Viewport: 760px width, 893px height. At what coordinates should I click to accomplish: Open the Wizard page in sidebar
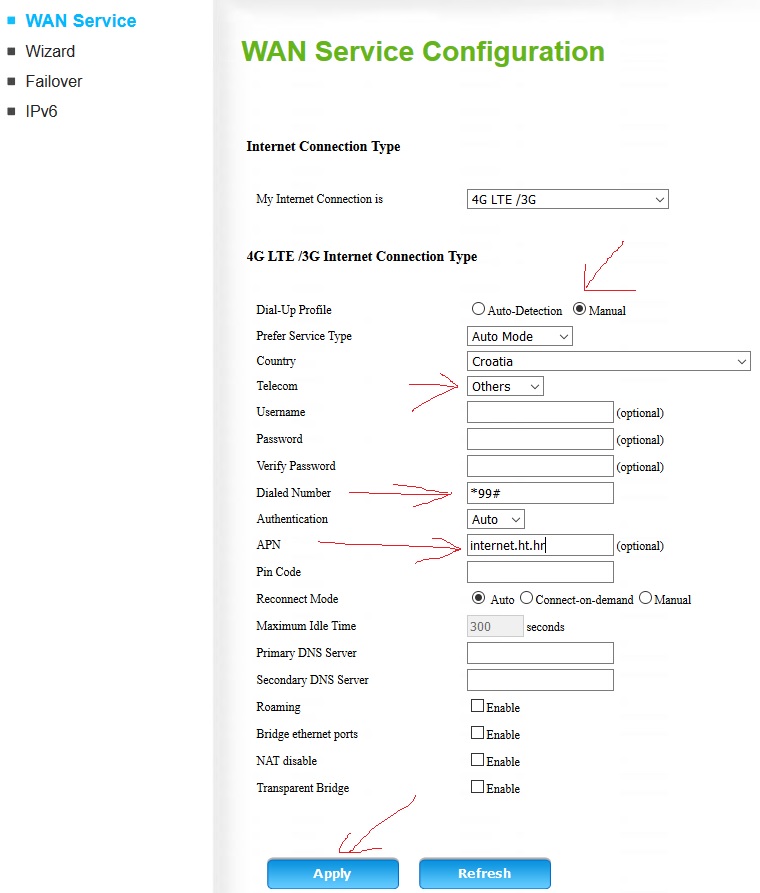pos(50,51)
